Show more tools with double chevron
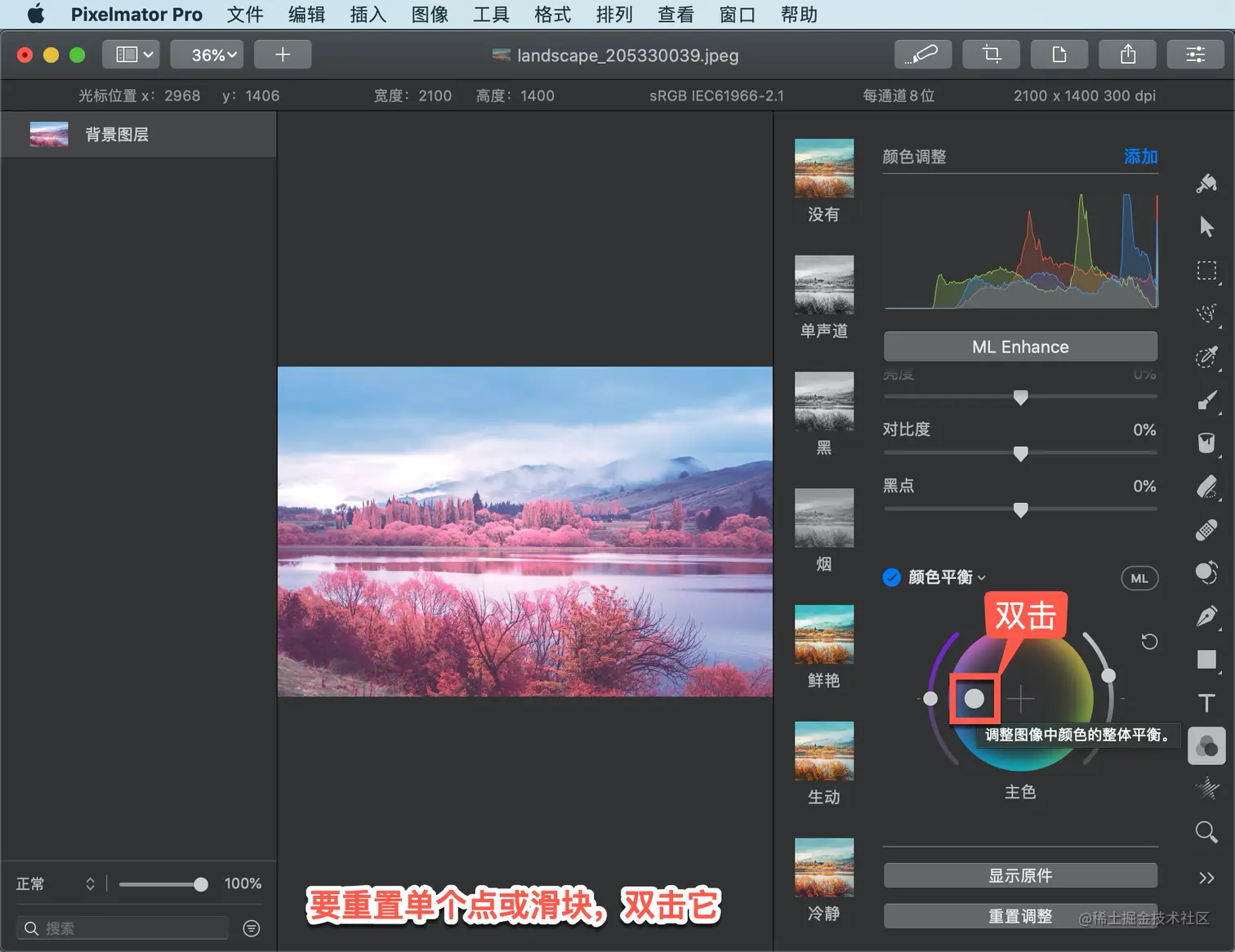The height and width of the screenshot is (952, 1235). click(x=1206, y=878)
